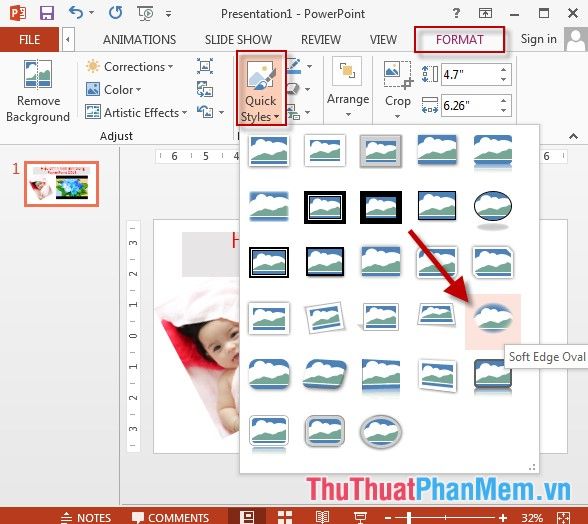588x524 pixels.
Task: Apply Compound Frame, Black style
Action: [x=269, y=262]
